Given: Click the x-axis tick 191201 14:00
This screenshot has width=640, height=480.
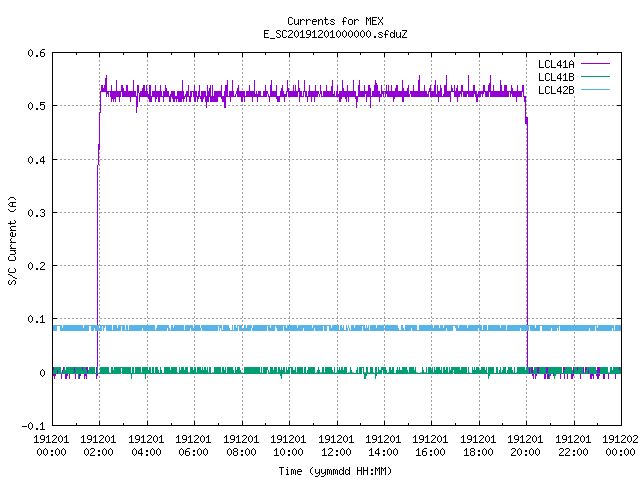Looking at the screenshot, I should coord(383,446).
